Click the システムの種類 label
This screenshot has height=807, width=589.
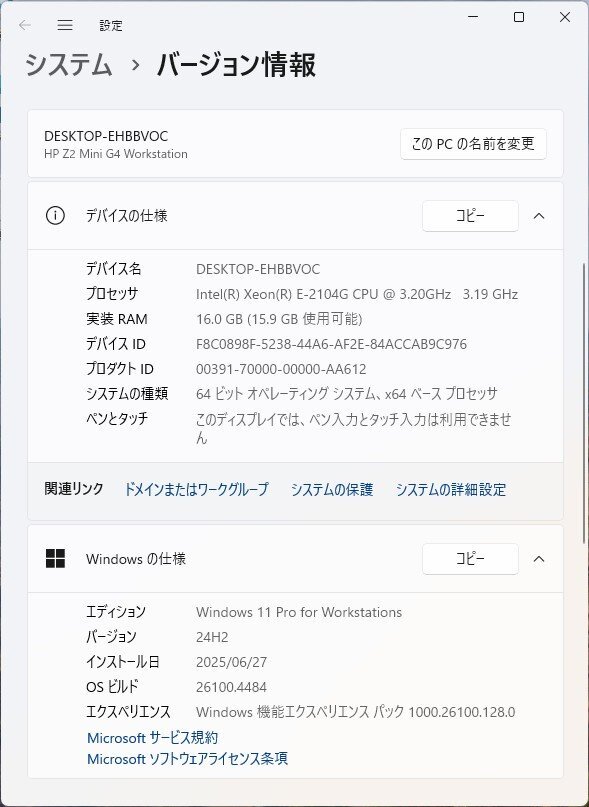(x=127, y=394)
